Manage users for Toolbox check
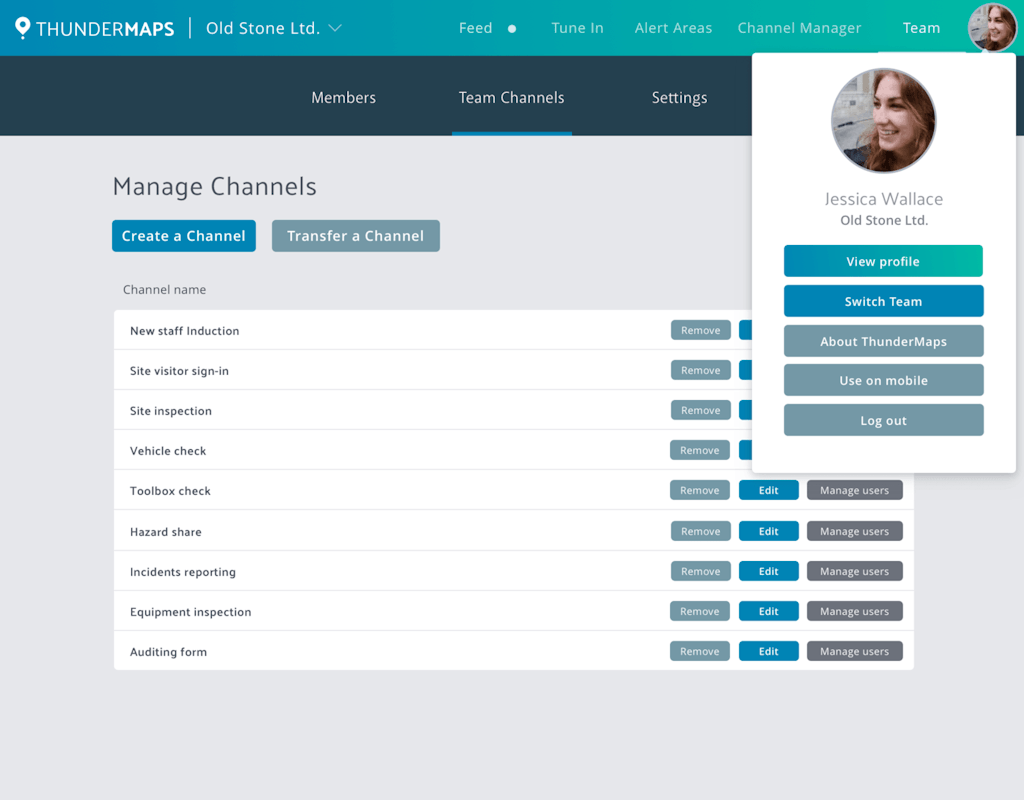The image size is (1024, 800). 855,490
